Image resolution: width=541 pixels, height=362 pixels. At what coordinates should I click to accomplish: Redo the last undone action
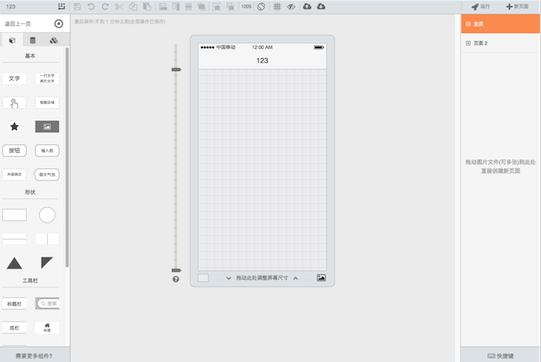(x=105, y=7)
